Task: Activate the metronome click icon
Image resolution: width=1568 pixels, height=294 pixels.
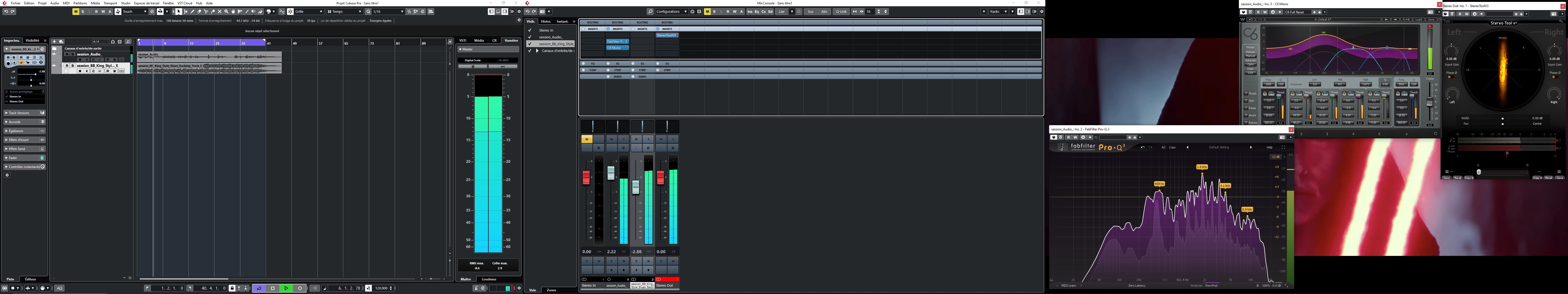Action: click(x=476, y=289)
